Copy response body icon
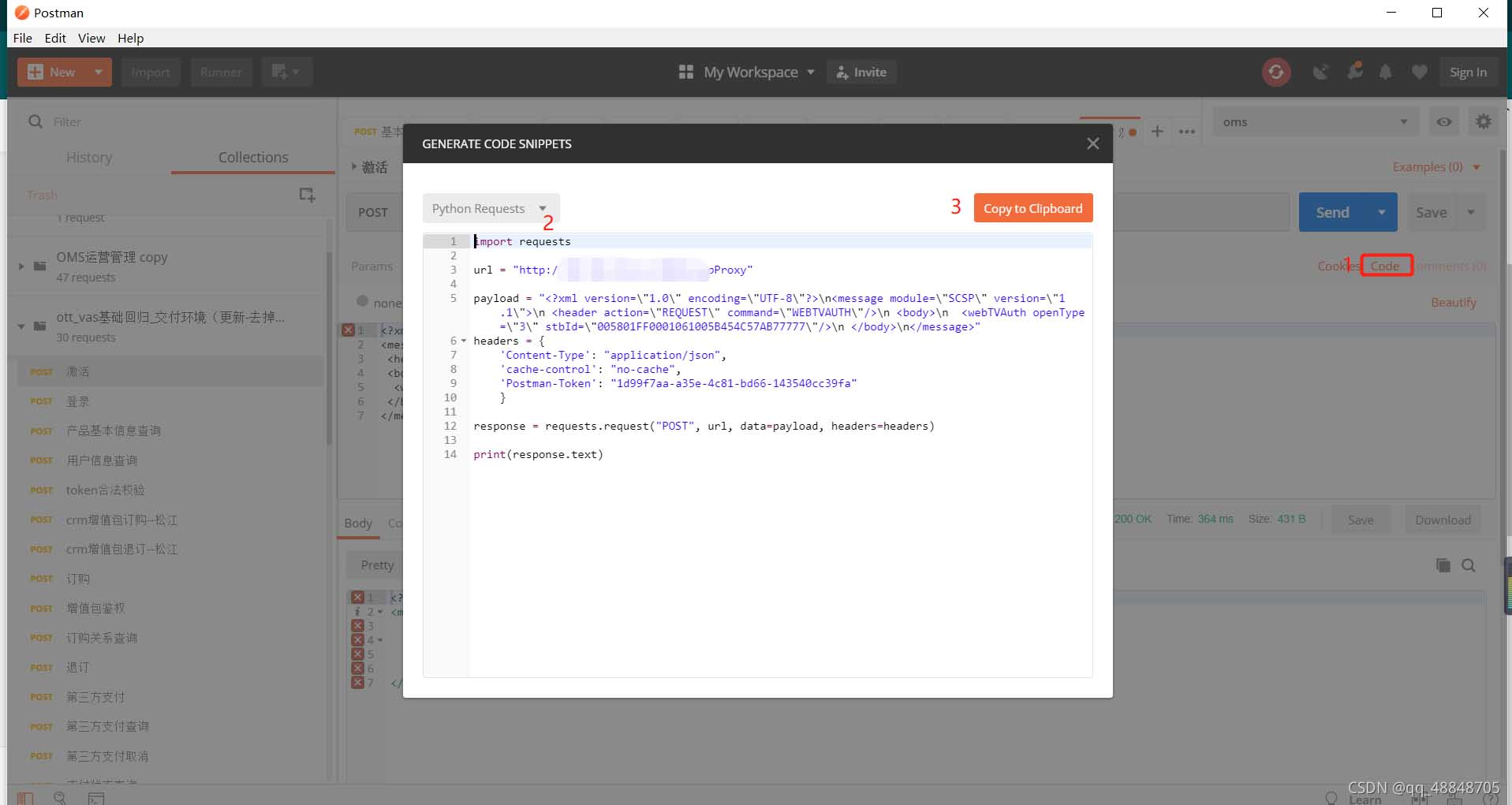The image size is (1512, 805). click(1443, 565)
